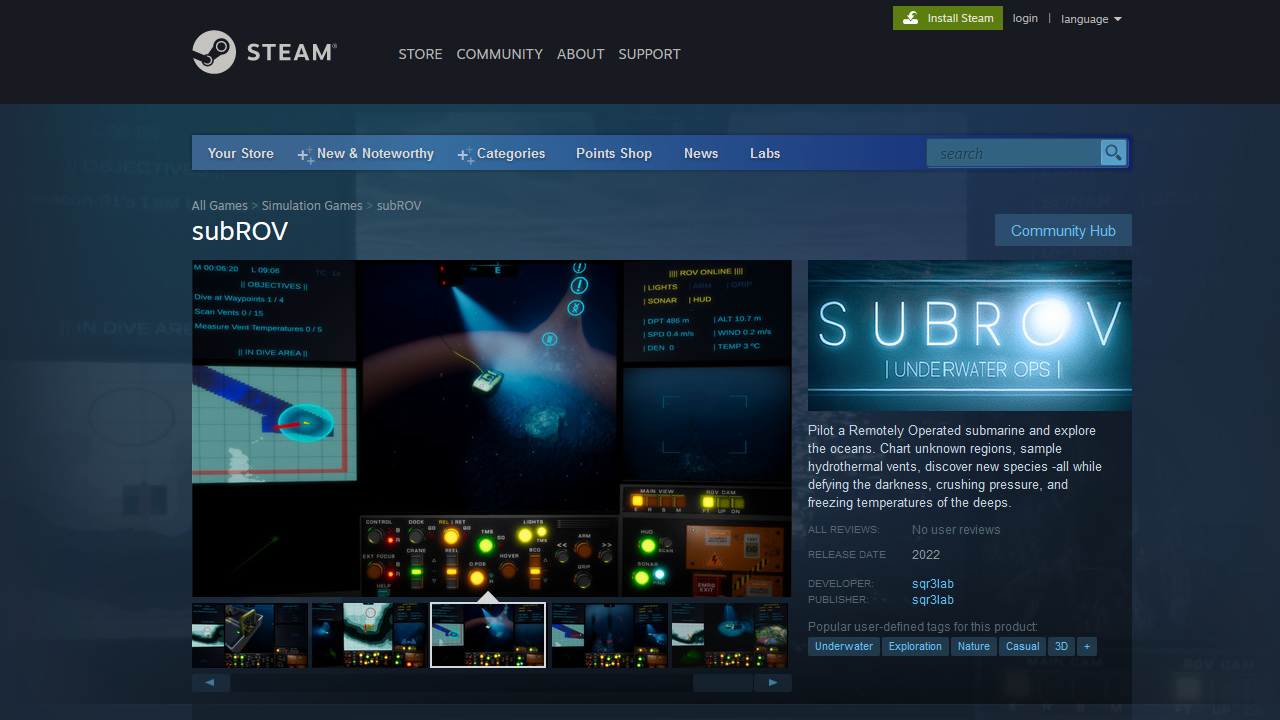Click the Exploration tag

tap(915, 646)
